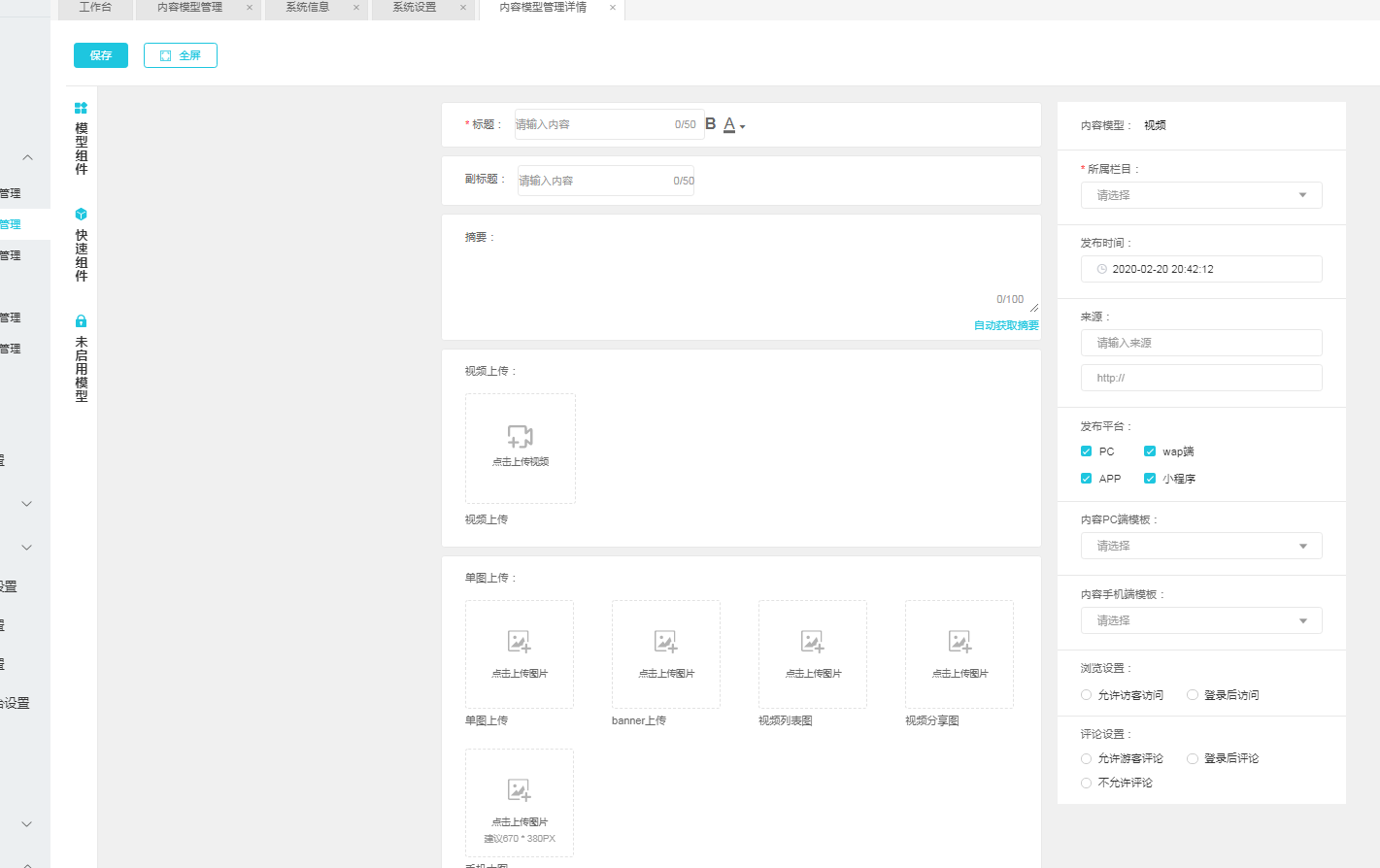Uncheck the wap端 platform checkbox
Screen dimensions: 1380x868
click(x=1150, y=451)
